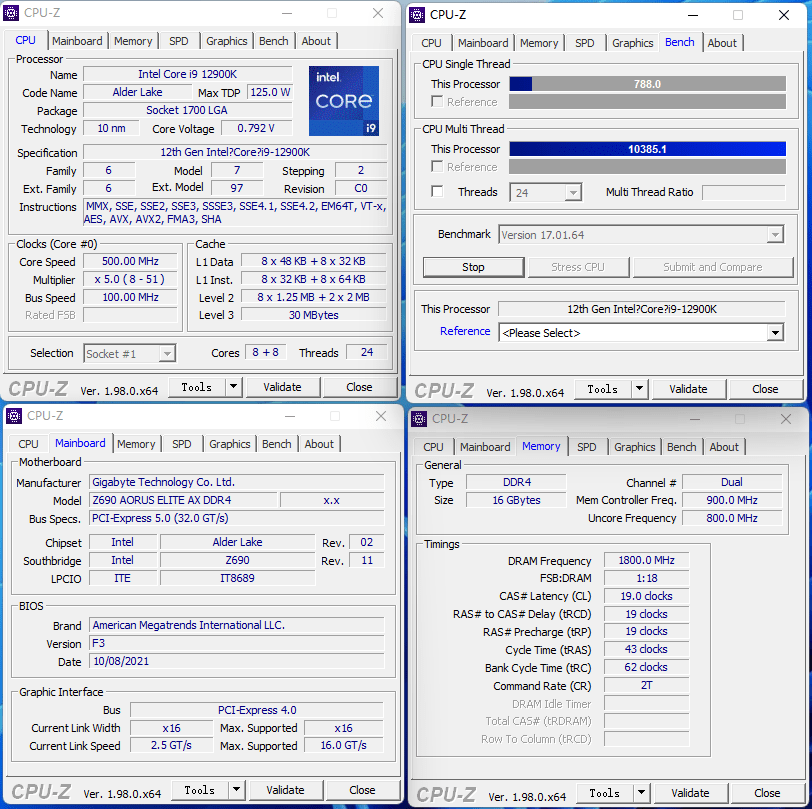Click the Model field Z690 AORUS ELITE AX DDR4

tap(183, 500)
